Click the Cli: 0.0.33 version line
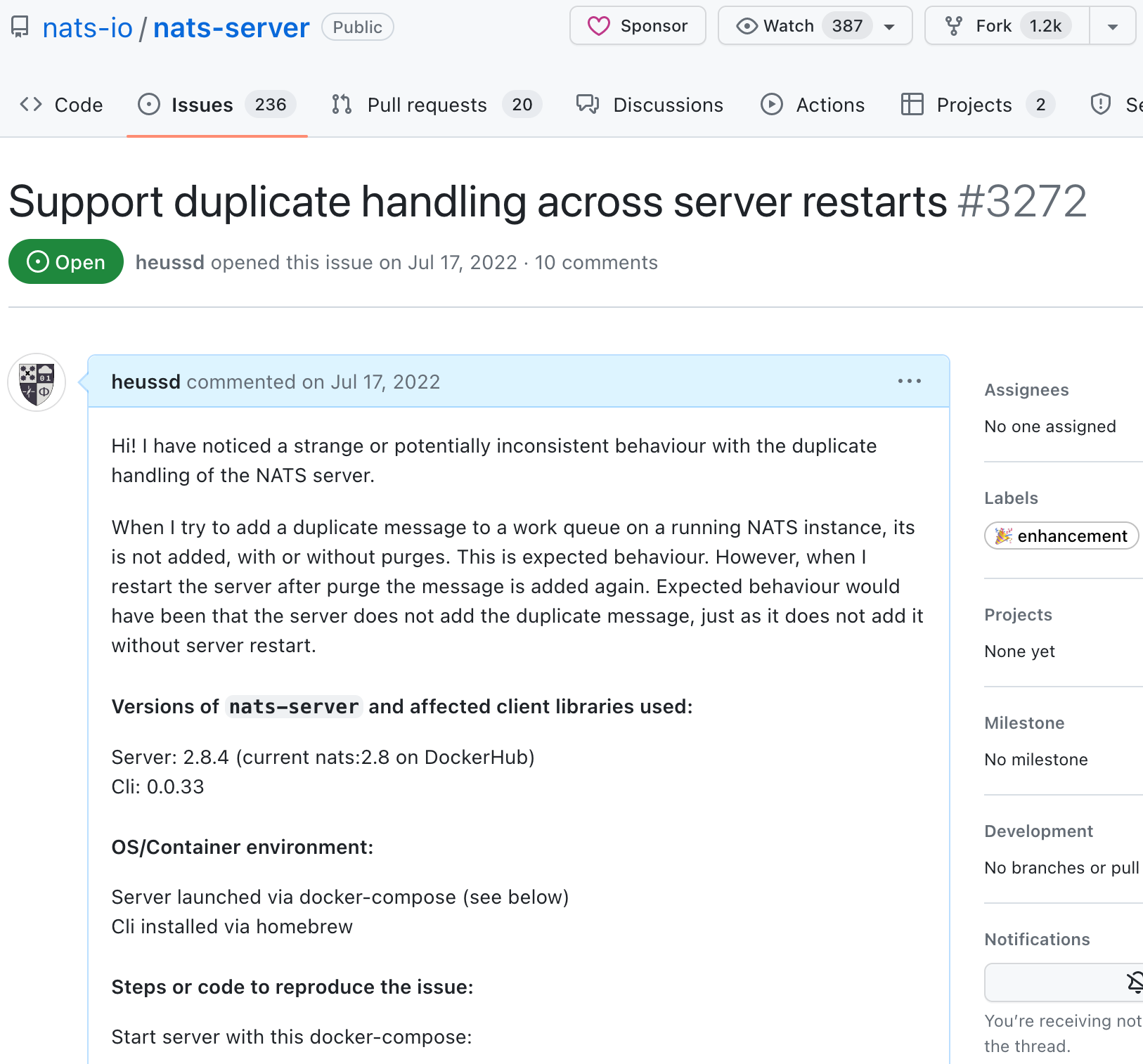 click(157, 786)
